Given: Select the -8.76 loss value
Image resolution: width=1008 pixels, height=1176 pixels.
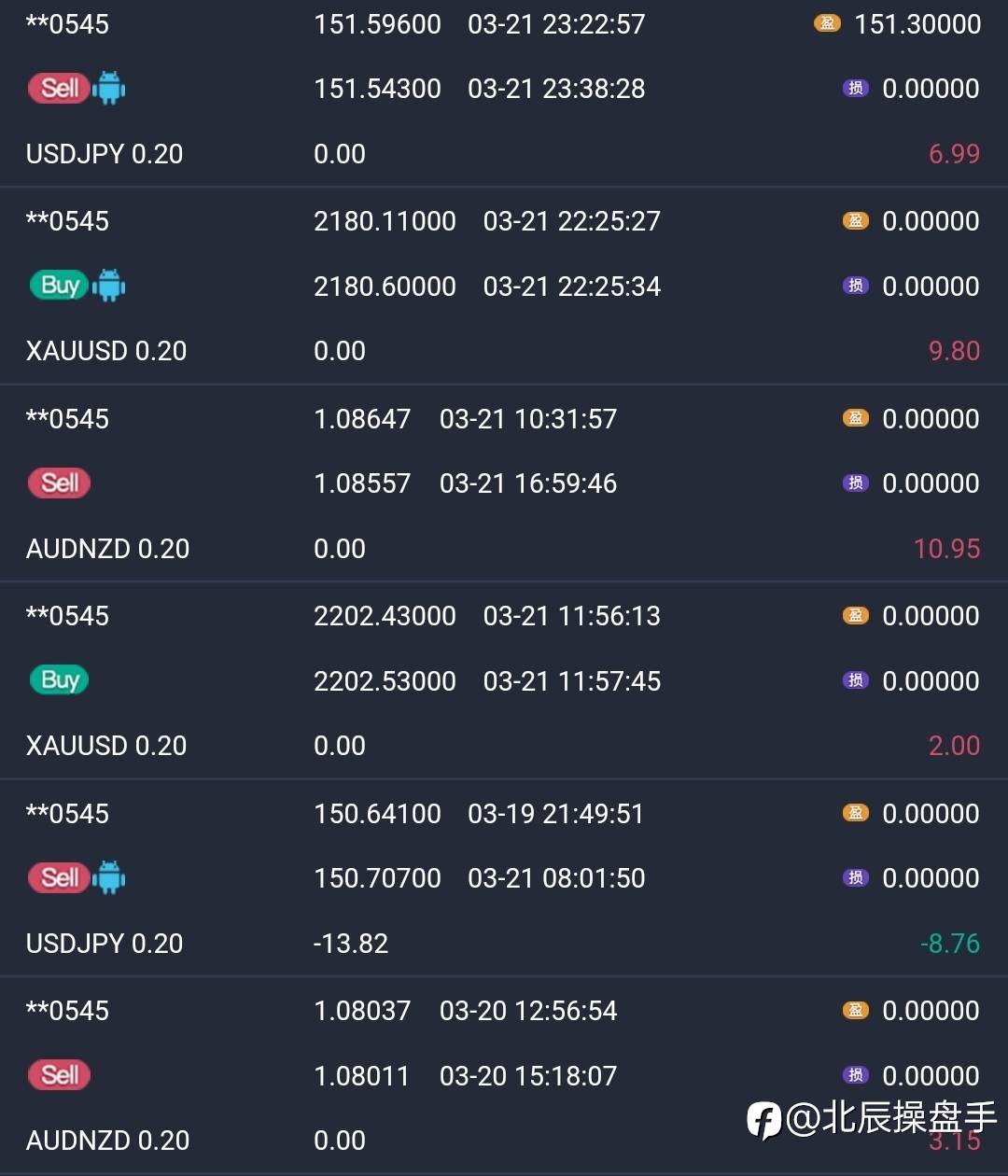Looking at the screenshot, I should click(x=950, y=944).
